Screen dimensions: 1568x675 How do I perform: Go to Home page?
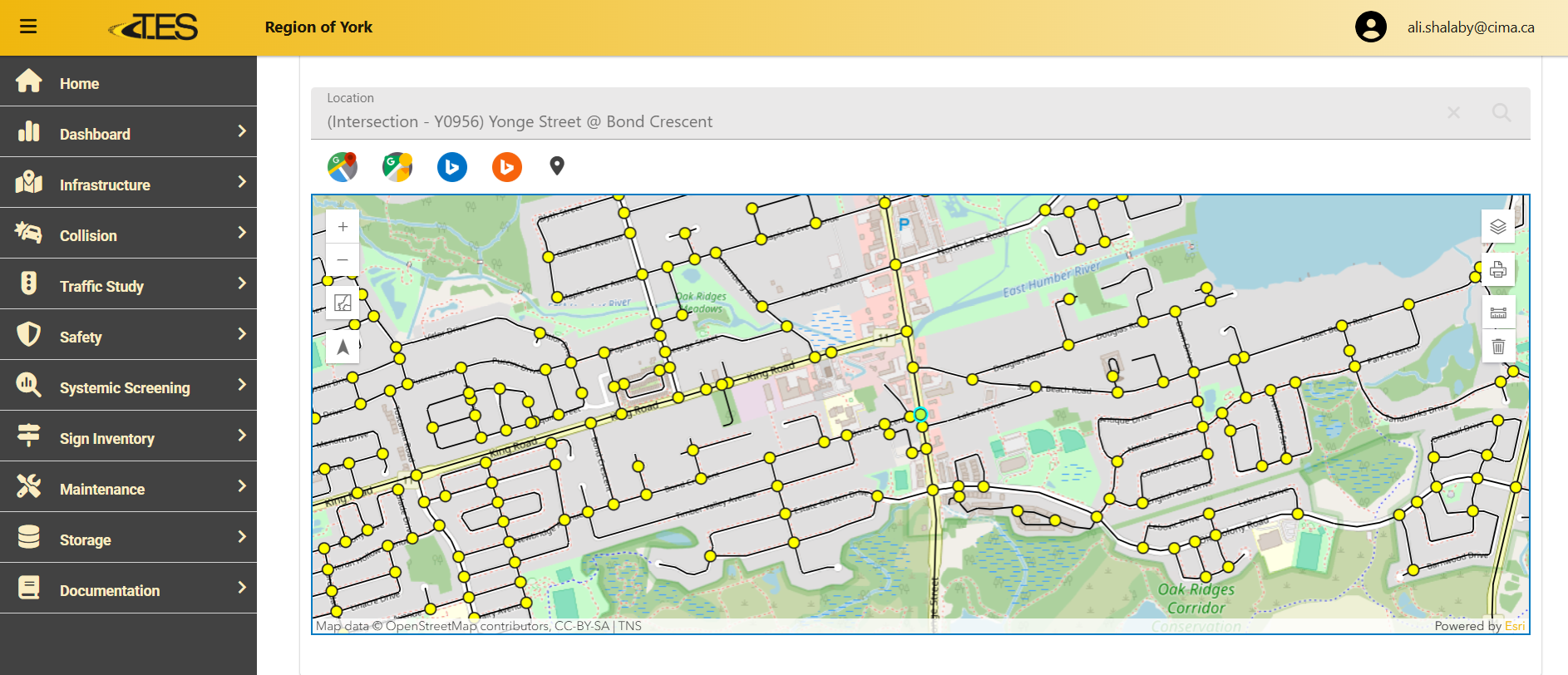[x=79, y=83]
